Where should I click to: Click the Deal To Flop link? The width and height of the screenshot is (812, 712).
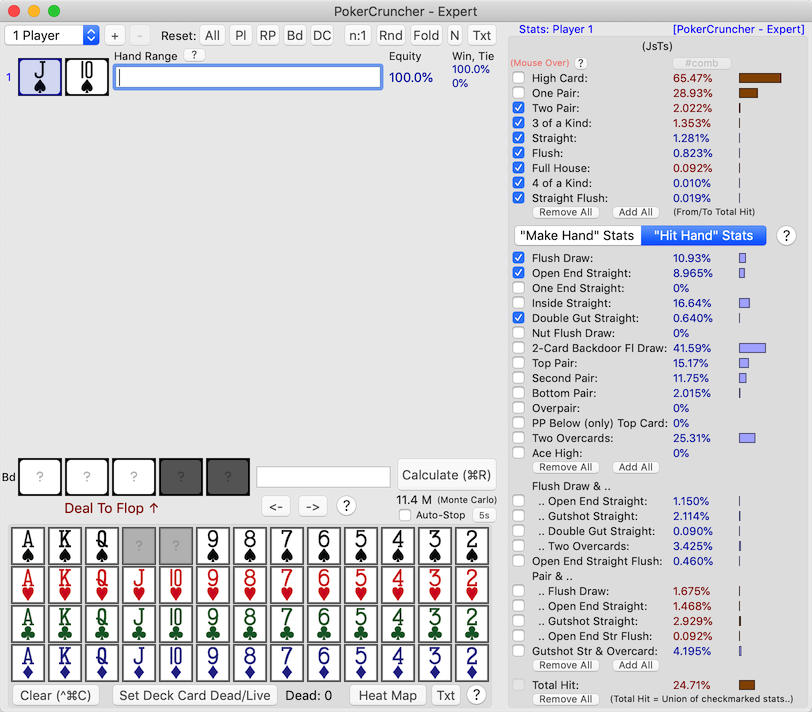[111, 508]
